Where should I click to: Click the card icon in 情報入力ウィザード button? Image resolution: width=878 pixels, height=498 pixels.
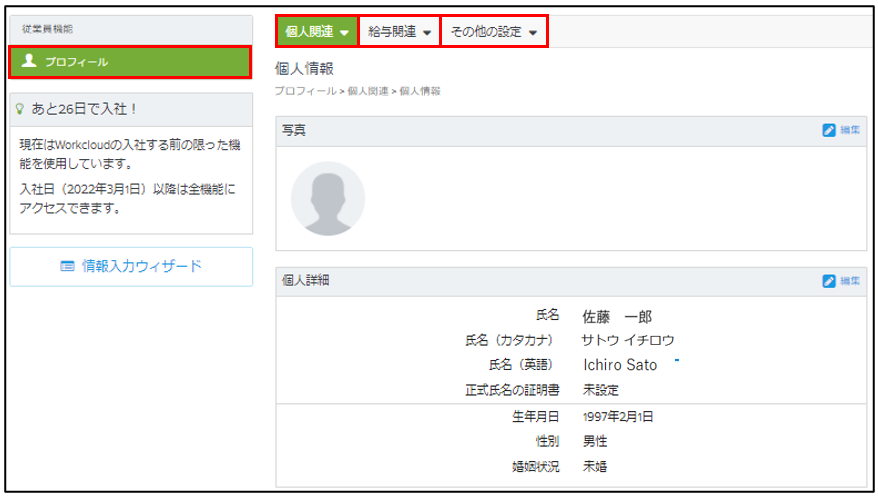pyautogui.click(x=67, y=266)
